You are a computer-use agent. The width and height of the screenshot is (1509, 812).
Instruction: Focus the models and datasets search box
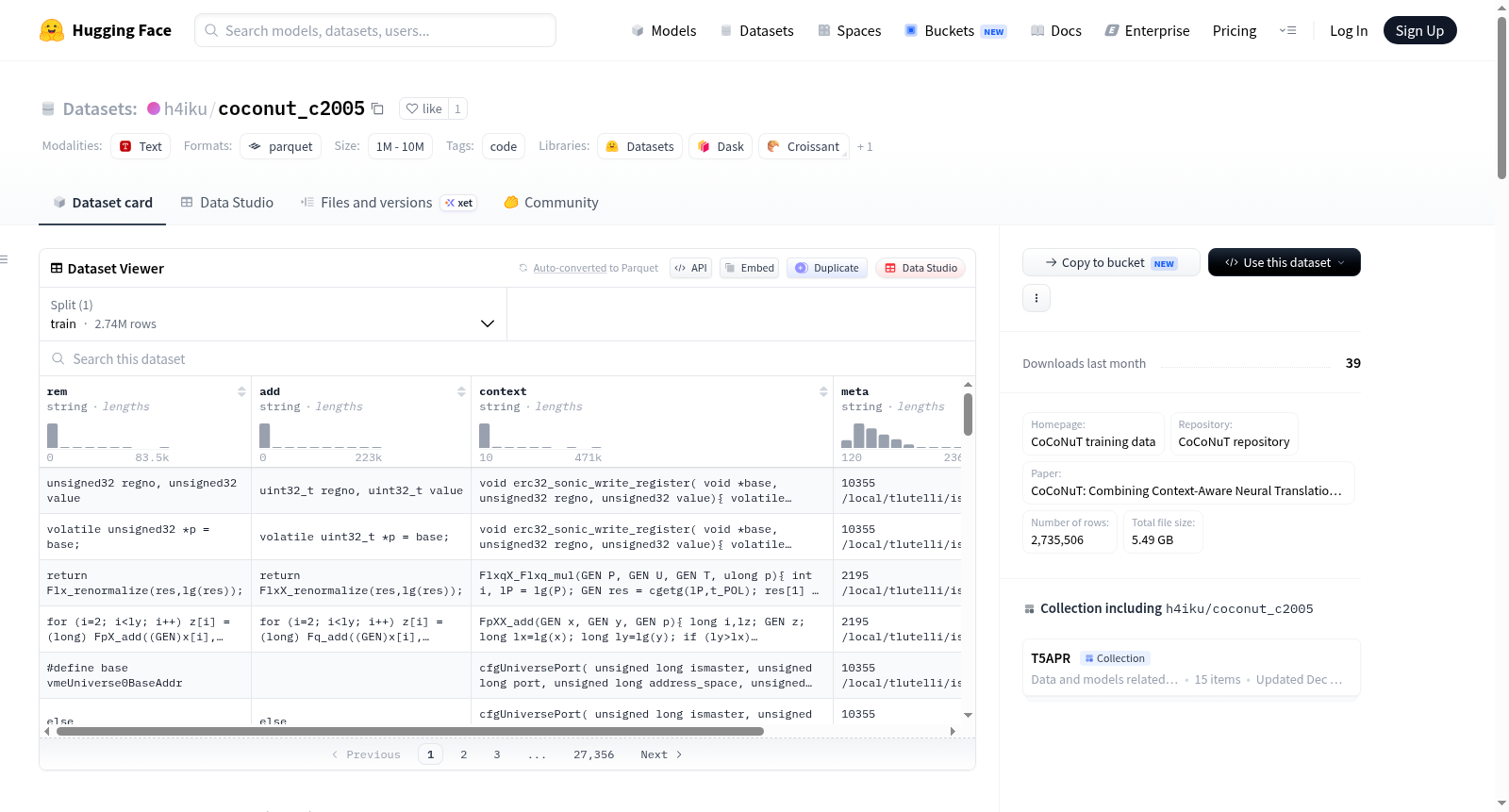click(375, 30)
